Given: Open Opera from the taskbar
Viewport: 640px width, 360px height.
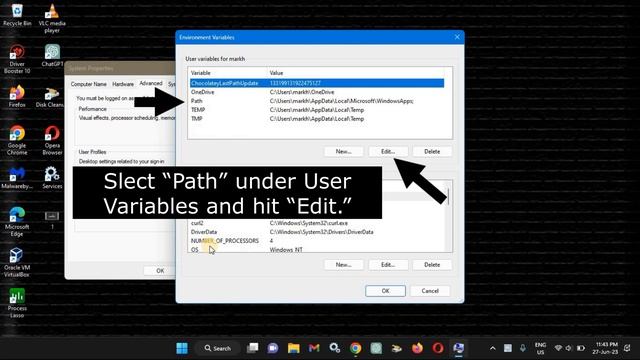Looking at the screenshot, I should coord(438,348).
